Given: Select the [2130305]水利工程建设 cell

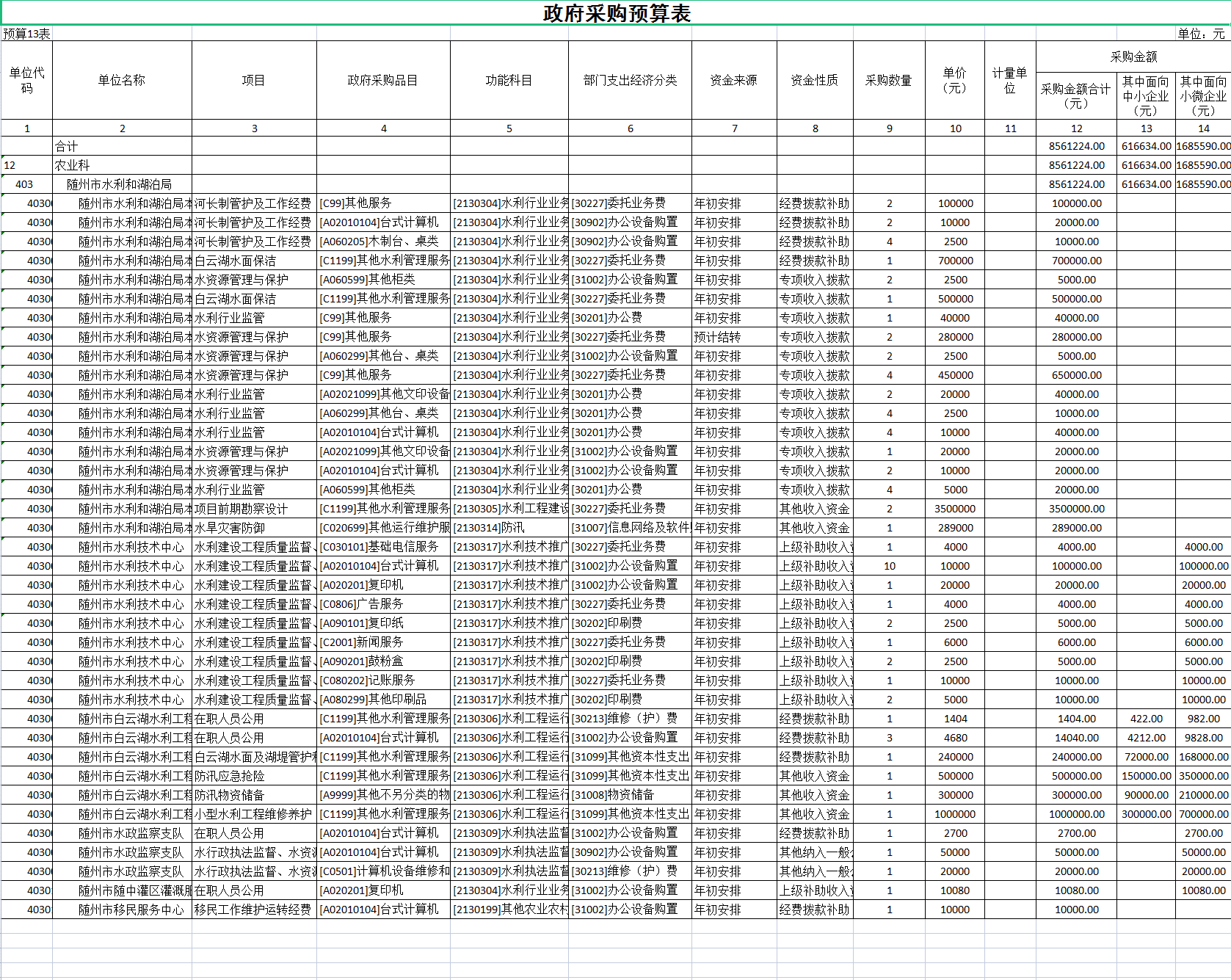Looking at the screenshot, I should click(509, 509).
